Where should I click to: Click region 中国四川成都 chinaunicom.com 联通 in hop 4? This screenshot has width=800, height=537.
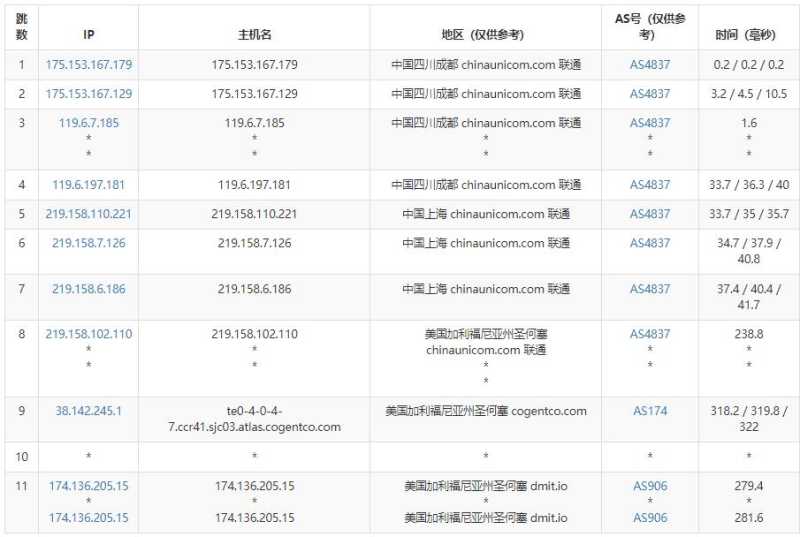coord(486,185)
